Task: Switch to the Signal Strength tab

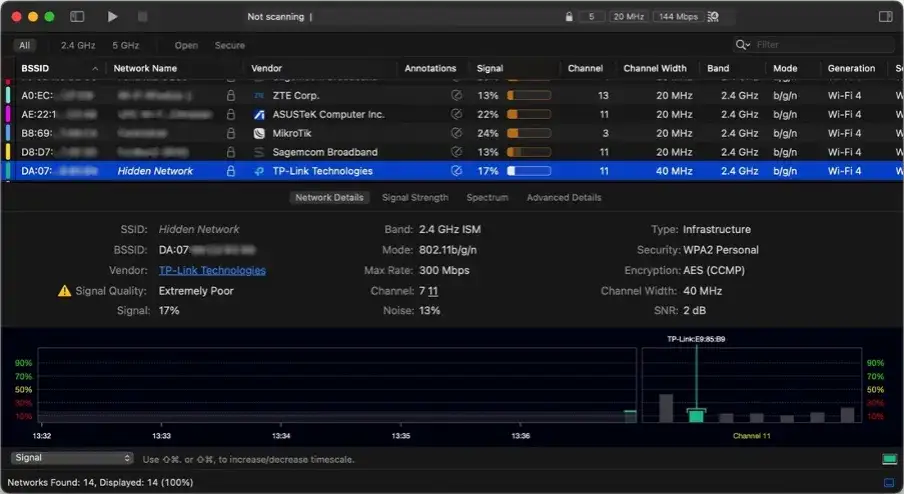Action: [415, 198]
